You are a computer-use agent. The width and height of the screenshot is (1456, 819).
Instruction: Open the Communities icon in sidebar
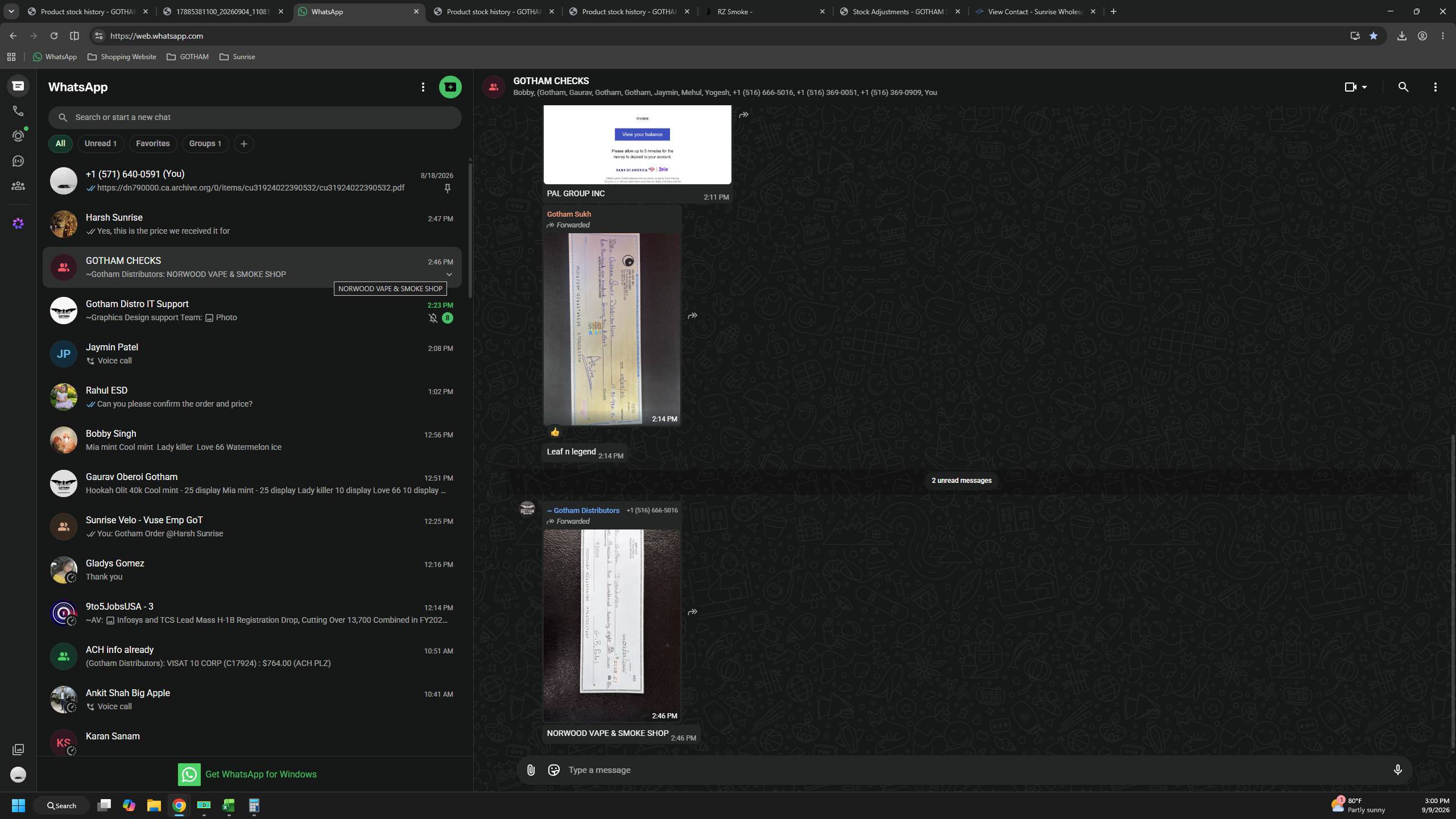click(18, 186)
